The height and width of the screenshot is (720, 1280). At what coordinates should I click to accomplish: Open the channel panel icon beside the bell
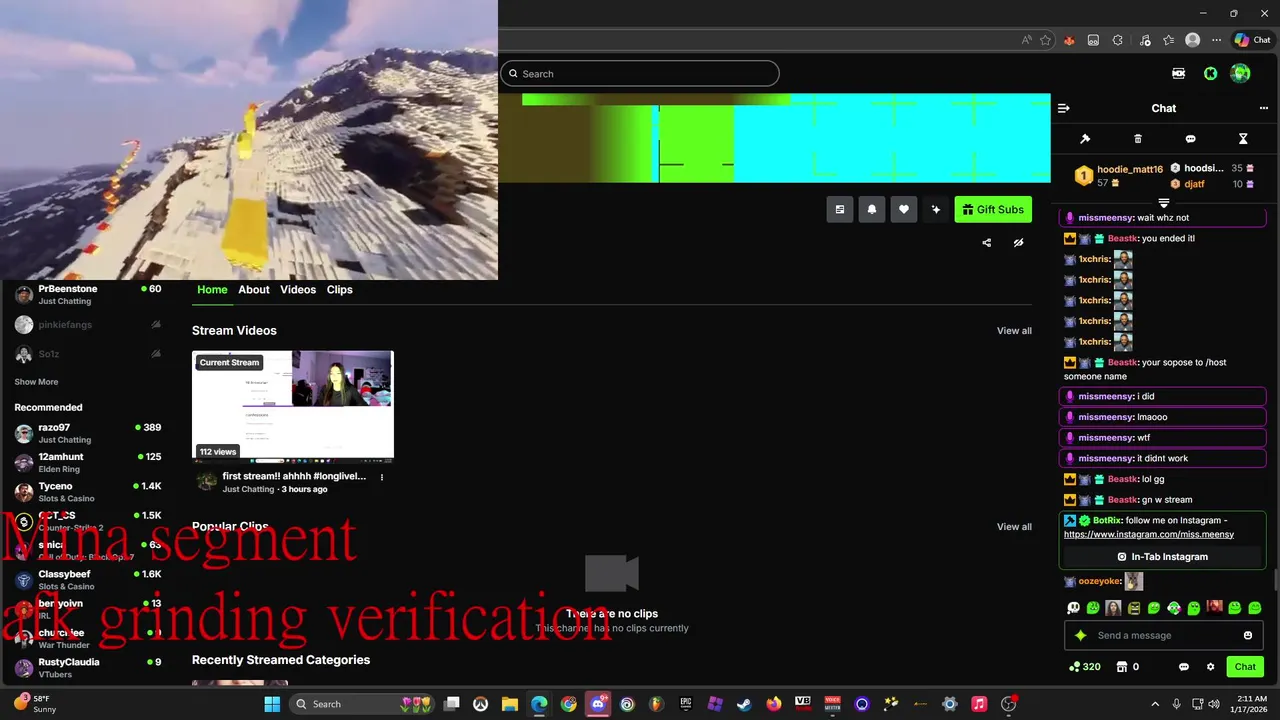[x=840, y=209]
